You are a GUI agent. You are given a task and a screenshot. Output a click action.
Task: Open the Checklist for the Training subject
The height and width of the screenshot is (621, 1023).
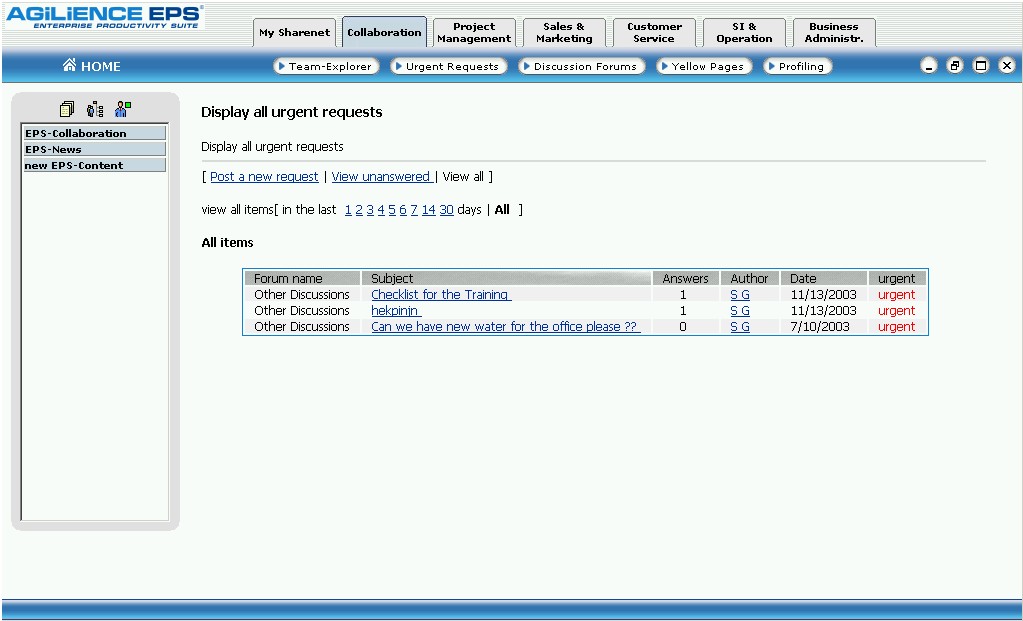coord(440,295)
